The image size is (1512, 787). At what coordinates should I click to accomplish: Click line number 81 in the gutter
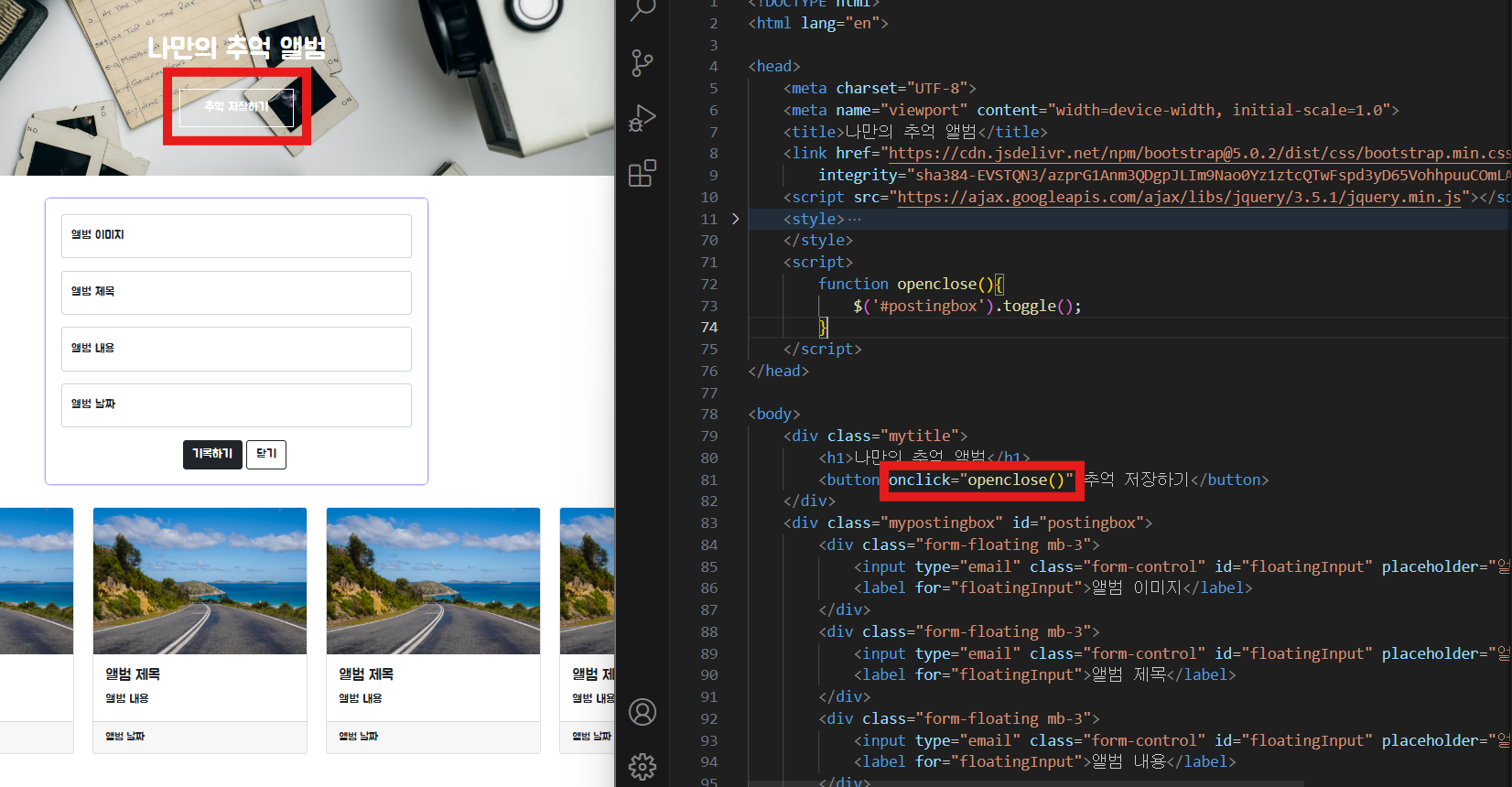pos(709,480)
